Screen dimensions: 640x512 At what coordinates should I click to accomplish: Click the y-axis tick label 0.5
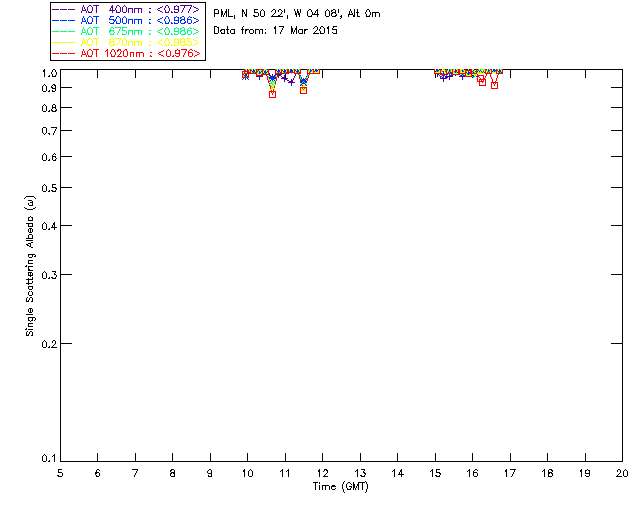tap(48, 188)
